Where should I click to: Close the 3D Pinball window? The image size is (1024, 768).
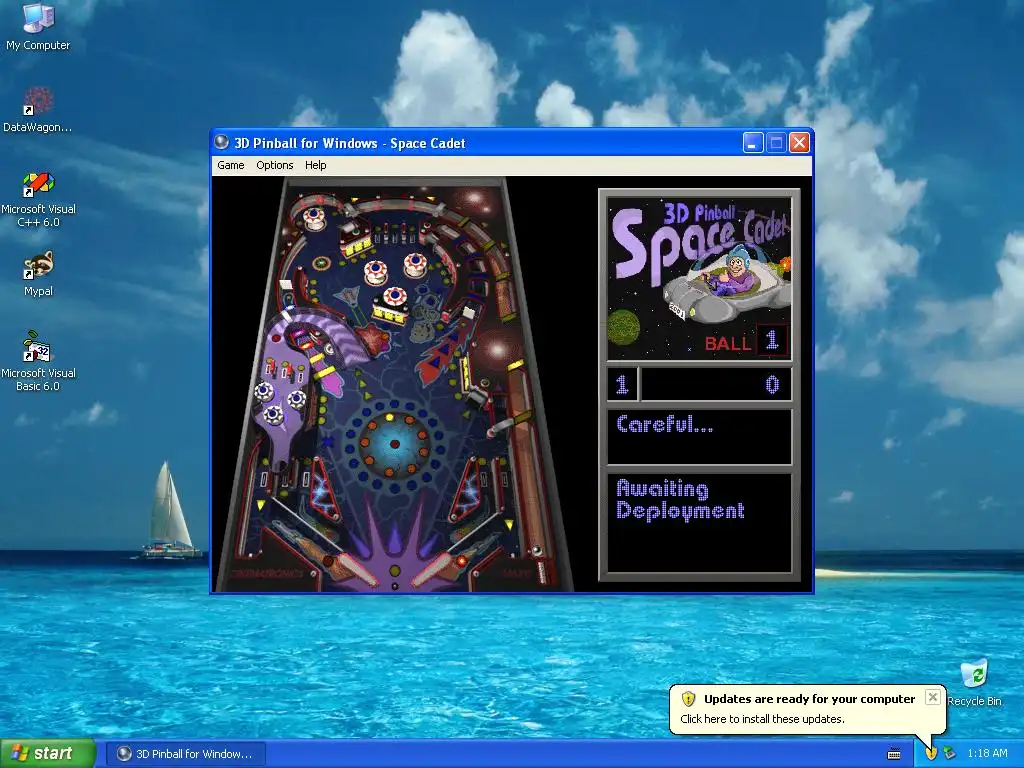point(799,142)
